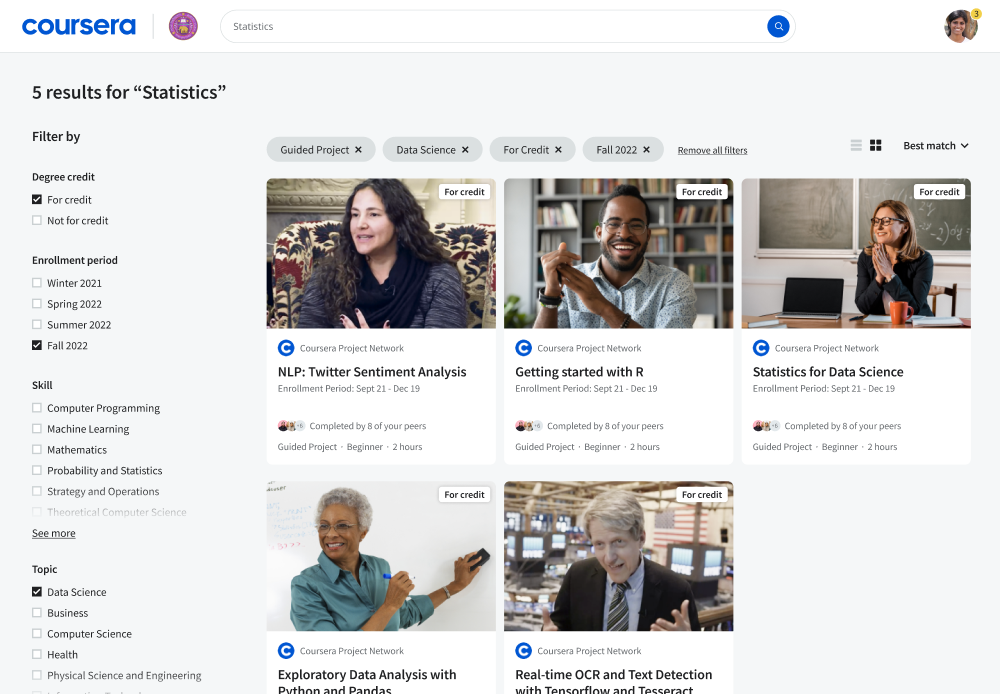Check the Computer Science topic
The image size is (1000, 694).
37,633
